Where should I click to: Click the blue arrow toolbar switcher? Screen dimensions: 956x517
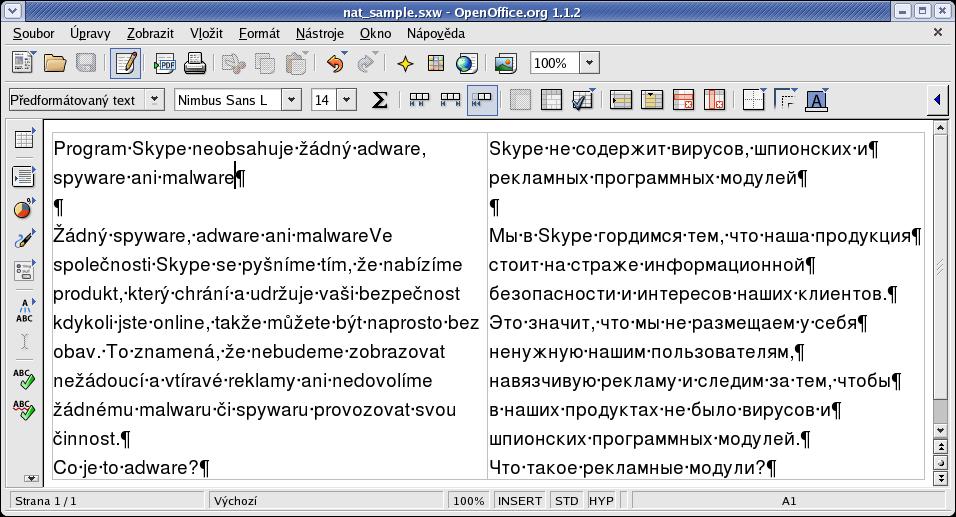(936, 100)
